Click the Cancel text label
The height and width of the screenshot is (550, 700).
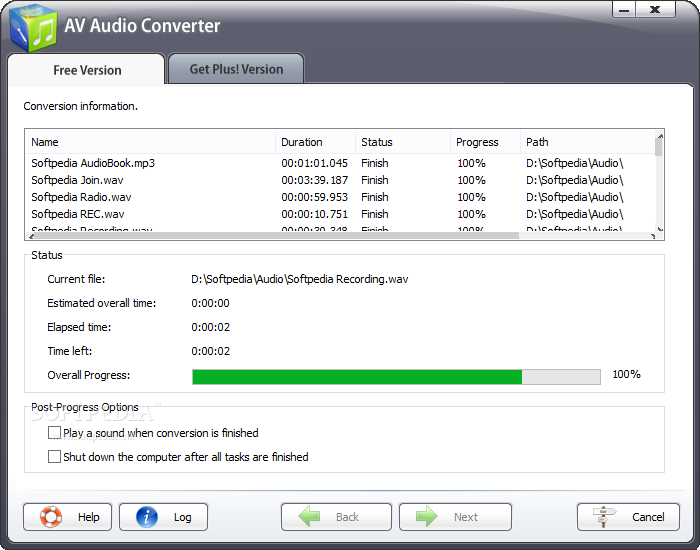(648, 517)
